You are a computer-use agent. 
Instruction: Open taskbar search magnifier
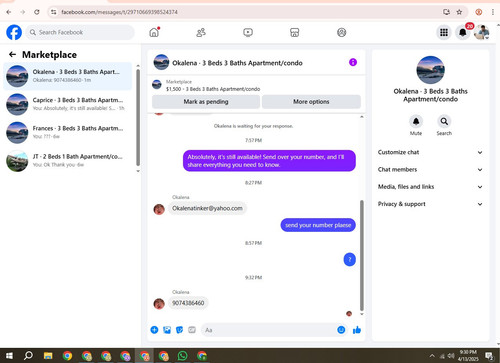(x=29, y=356)
